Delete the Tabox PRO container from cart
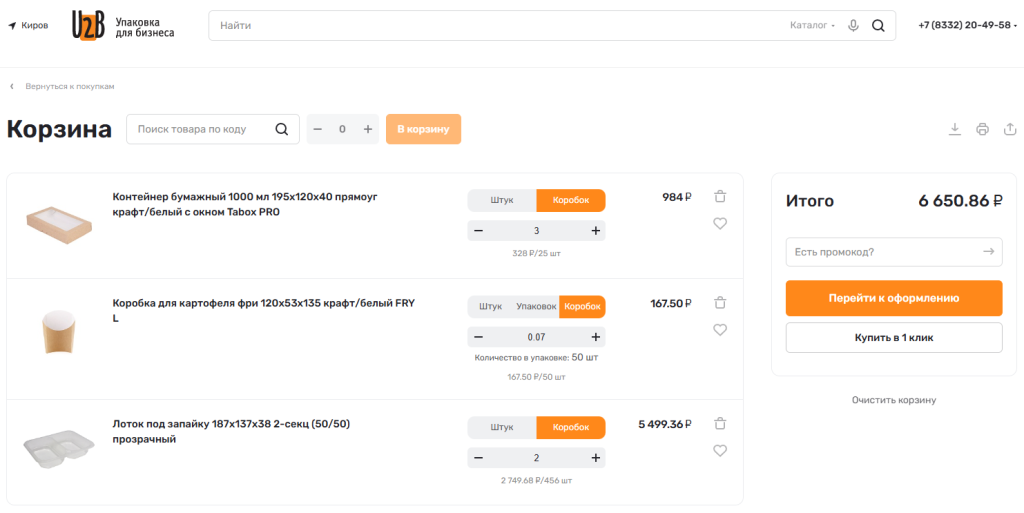 720,197
